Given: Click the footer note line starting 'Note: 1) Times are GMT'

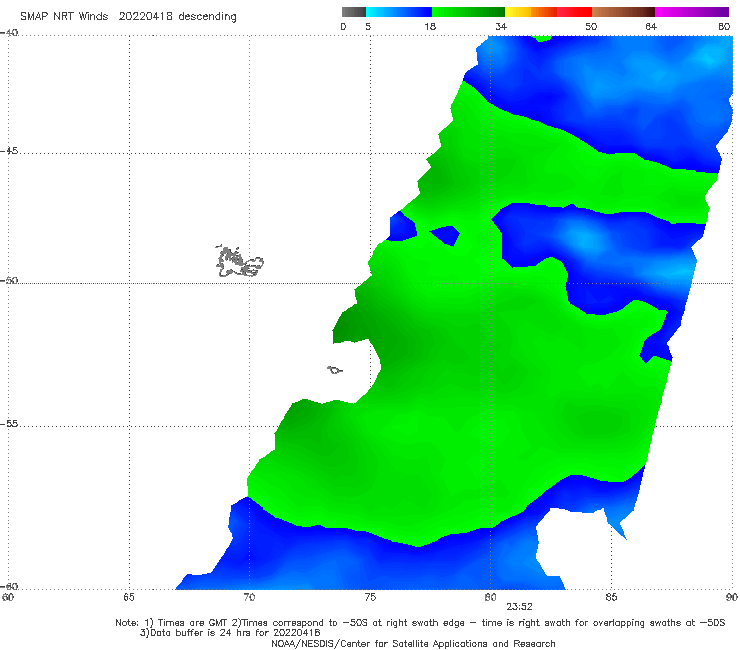Looking at the screenshot, I should click(x=420, y=623).
